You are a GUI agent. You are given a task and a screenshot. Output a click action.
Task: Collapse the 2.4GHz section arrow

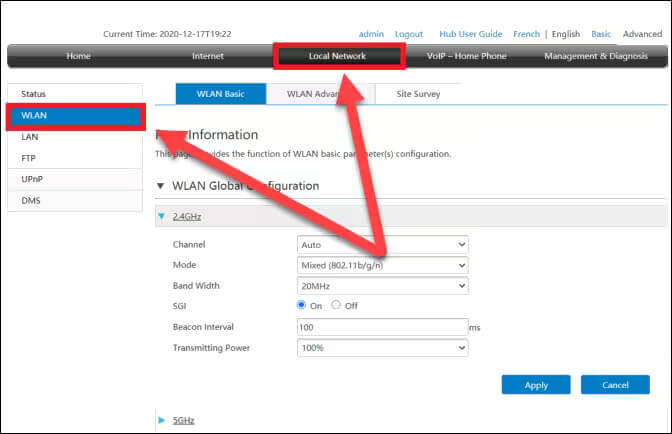tap(161, 216)
